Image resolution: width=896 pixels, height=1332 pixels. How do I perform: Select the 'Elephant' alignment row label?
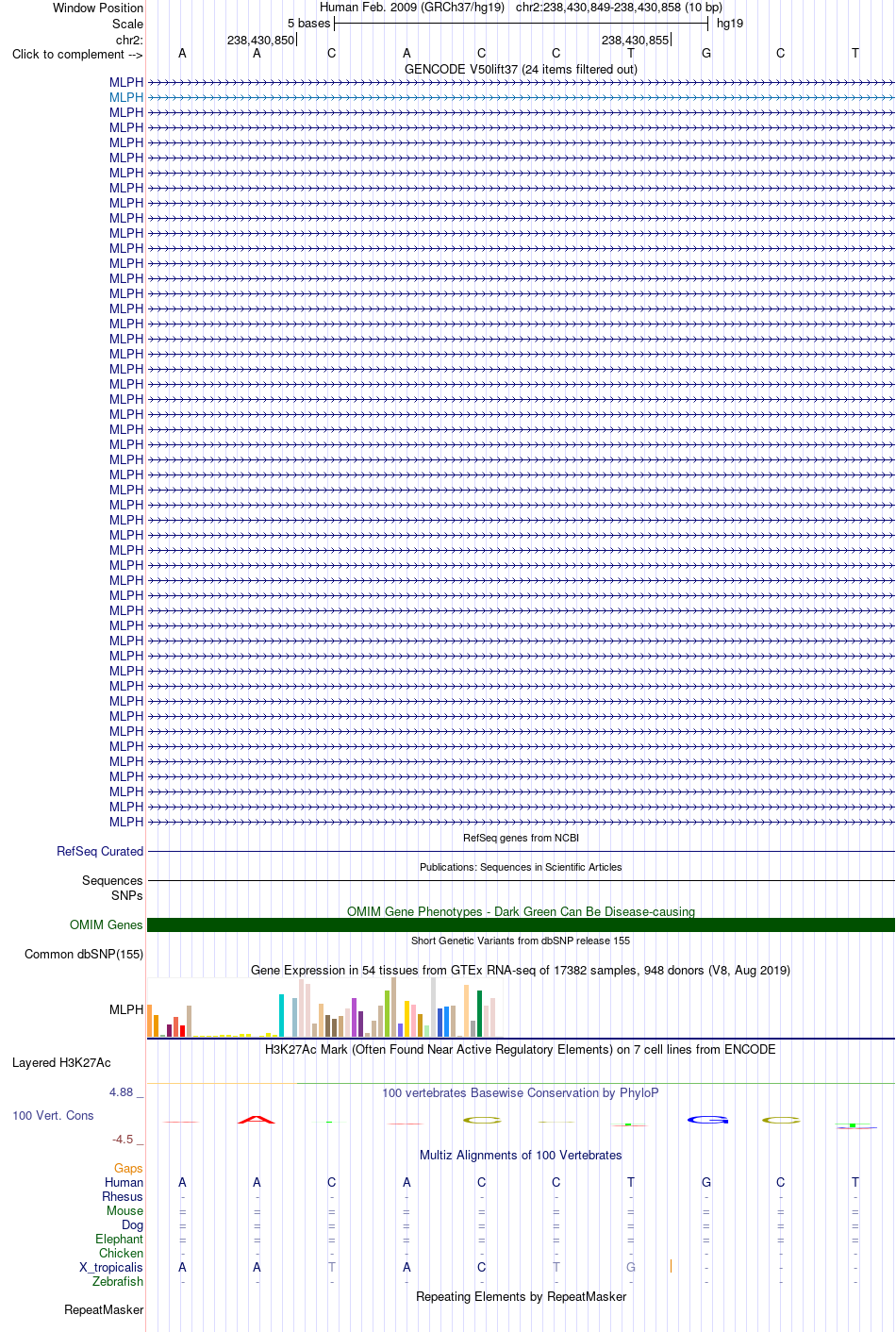pos(120,1239)
